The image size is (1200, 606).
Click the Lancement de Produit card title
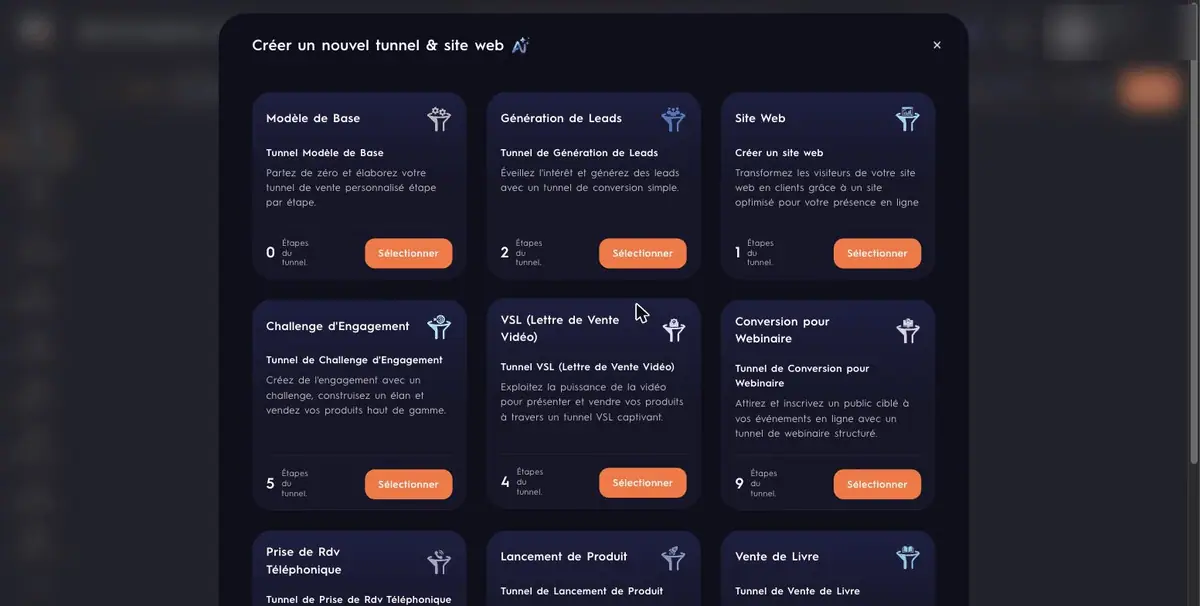564,556
